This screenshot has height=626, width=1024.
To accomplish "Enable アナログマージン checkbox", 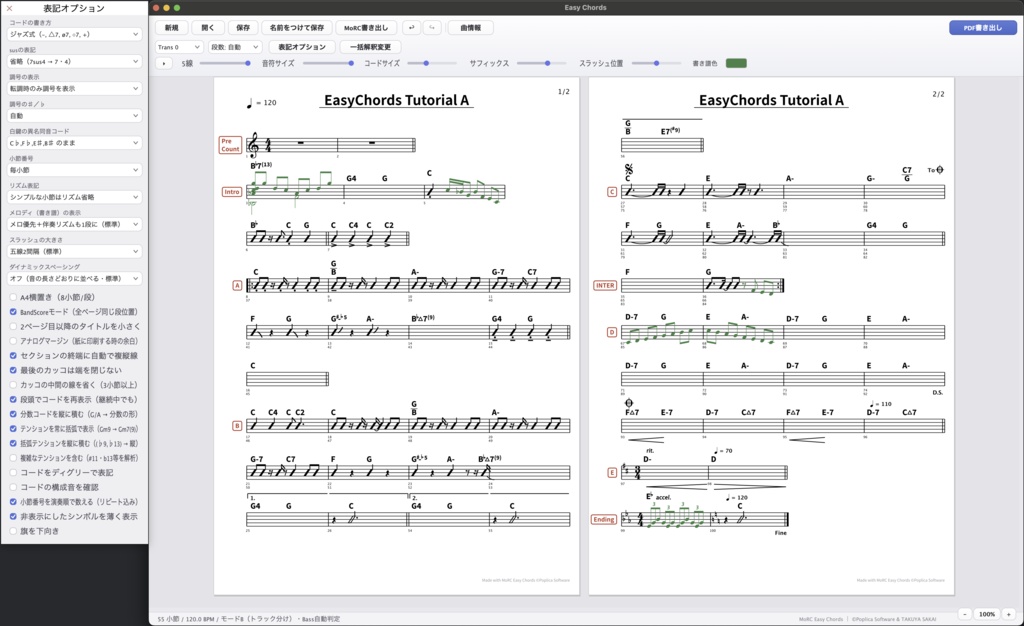I will click(x=13, y=341).
